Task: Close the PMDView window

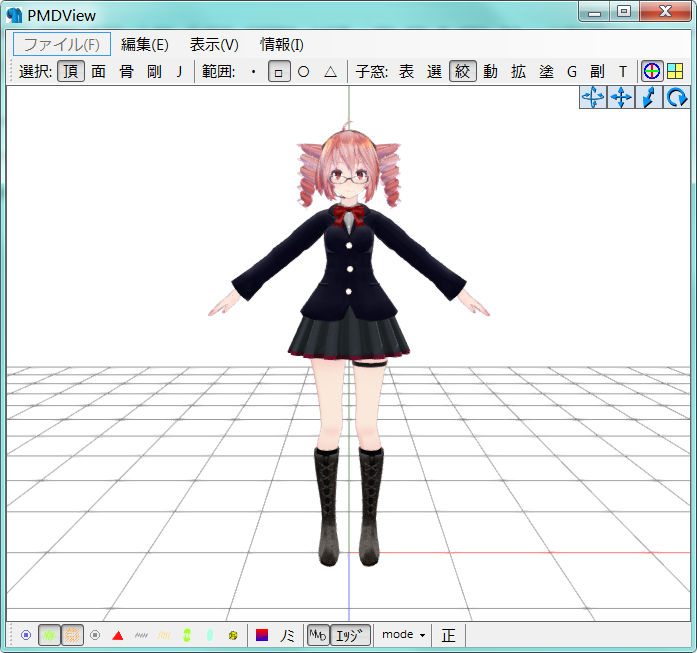Action: coord(665,12)
